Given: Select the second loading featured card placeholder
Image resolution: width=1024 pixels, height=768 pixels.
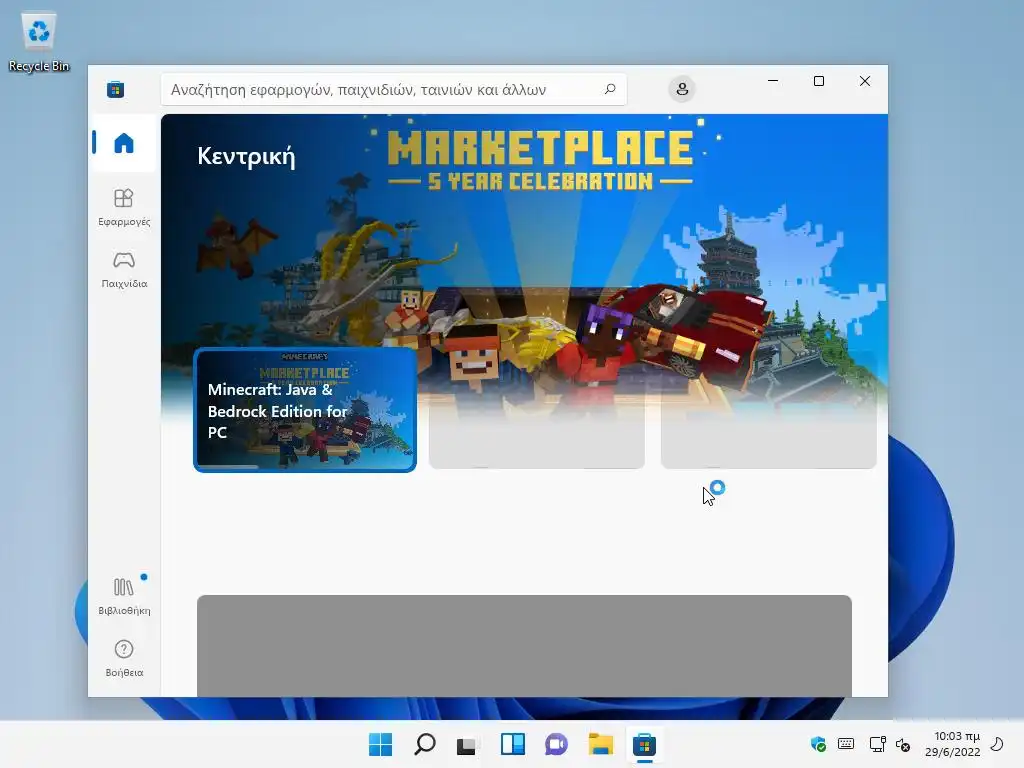Looking at the screenshot, I should point(537,409).
